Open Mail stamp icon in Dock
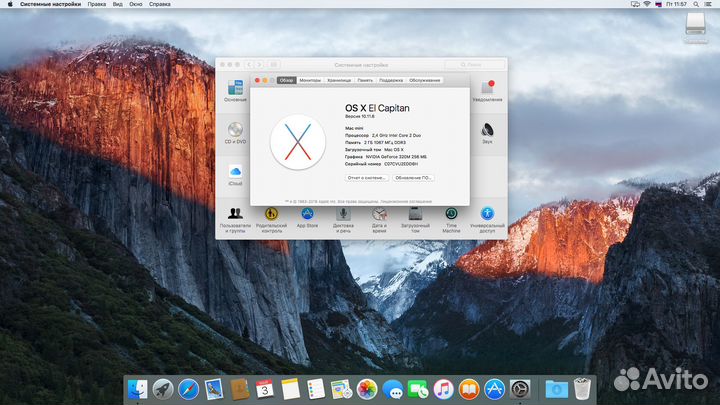The image size is (720, 405). 214,389
